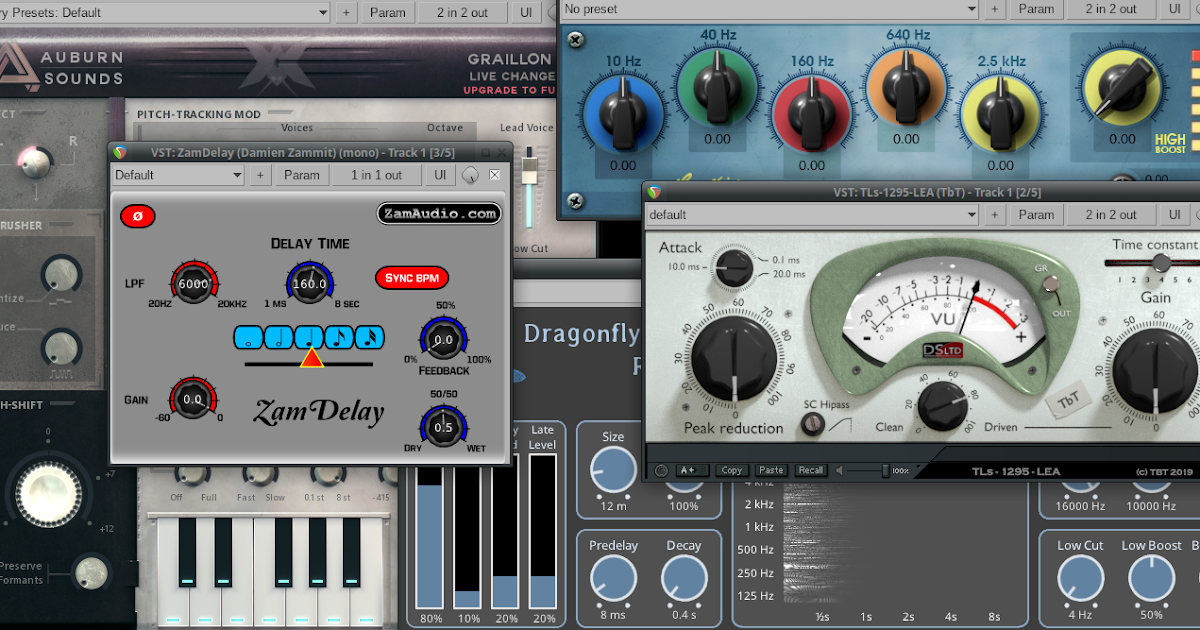Click the Paste button in TLs-1295-LEA
Image resolution: width=1200 pixels, height=630 pixels.
[x=771, y=470]
